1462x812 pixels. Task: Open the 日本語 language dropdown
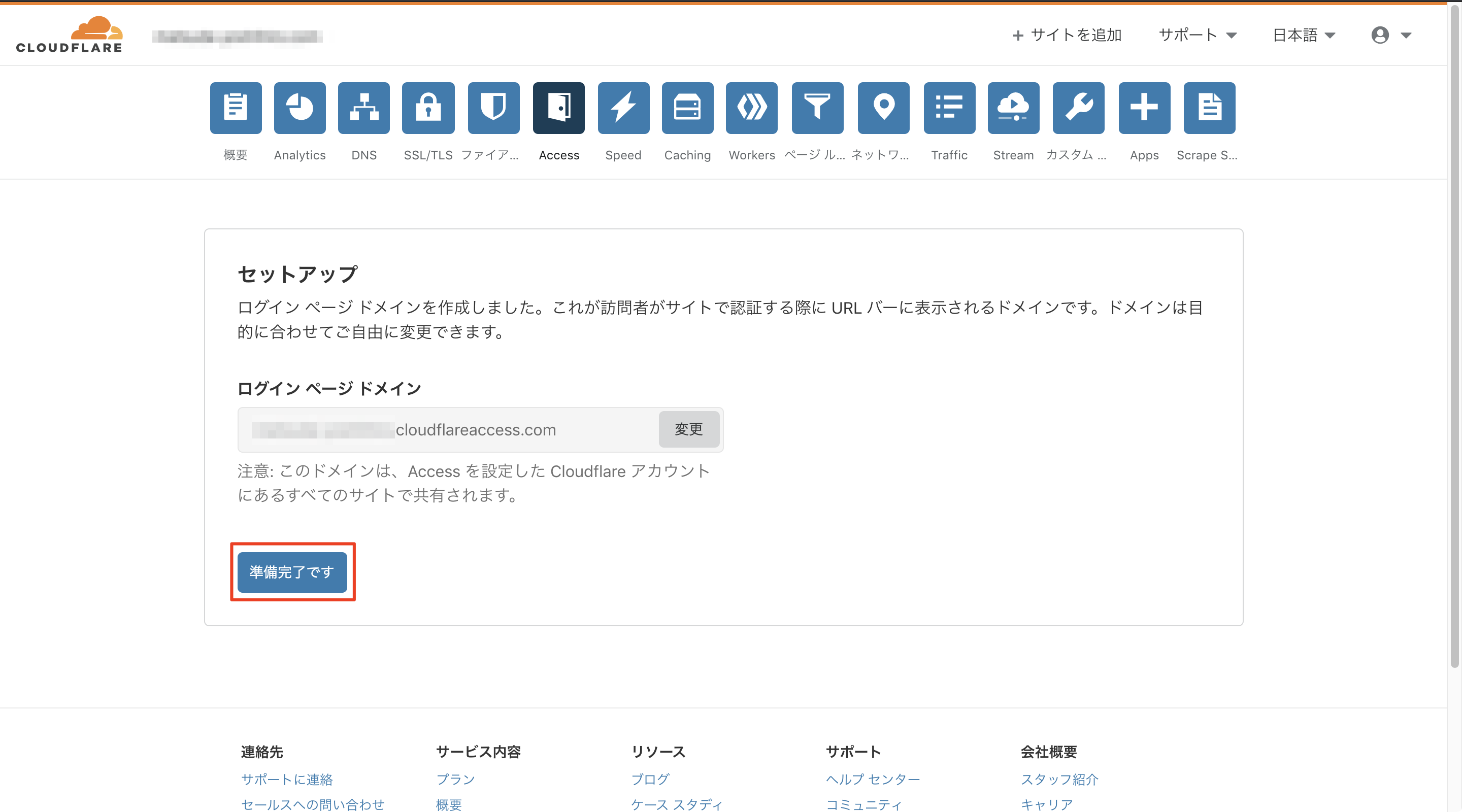pyautogui.click(x=1304, y=35)
